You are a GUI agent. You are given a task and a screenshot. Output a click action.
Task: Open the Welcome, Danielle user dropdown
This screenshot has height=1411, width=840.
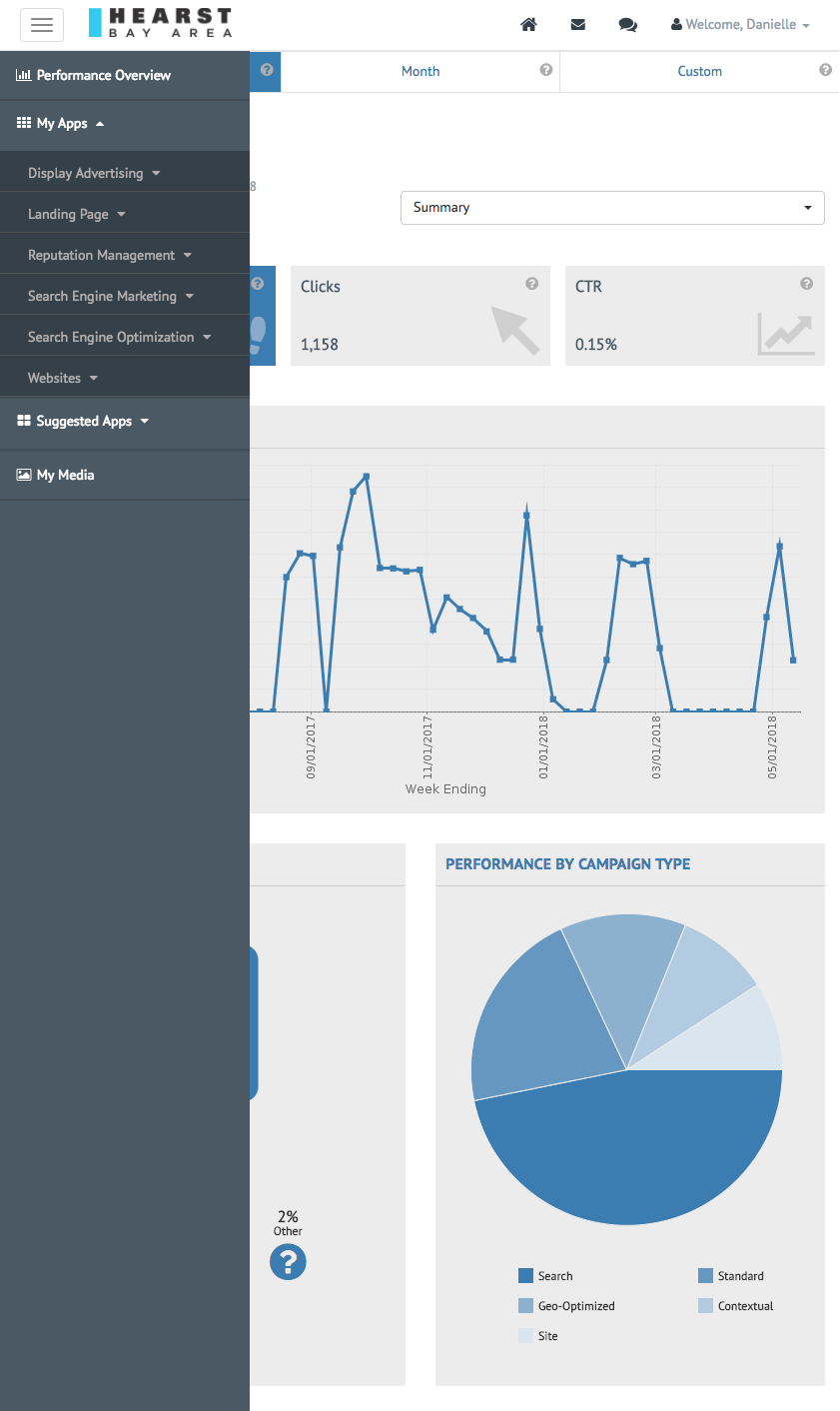coord(740,24)
